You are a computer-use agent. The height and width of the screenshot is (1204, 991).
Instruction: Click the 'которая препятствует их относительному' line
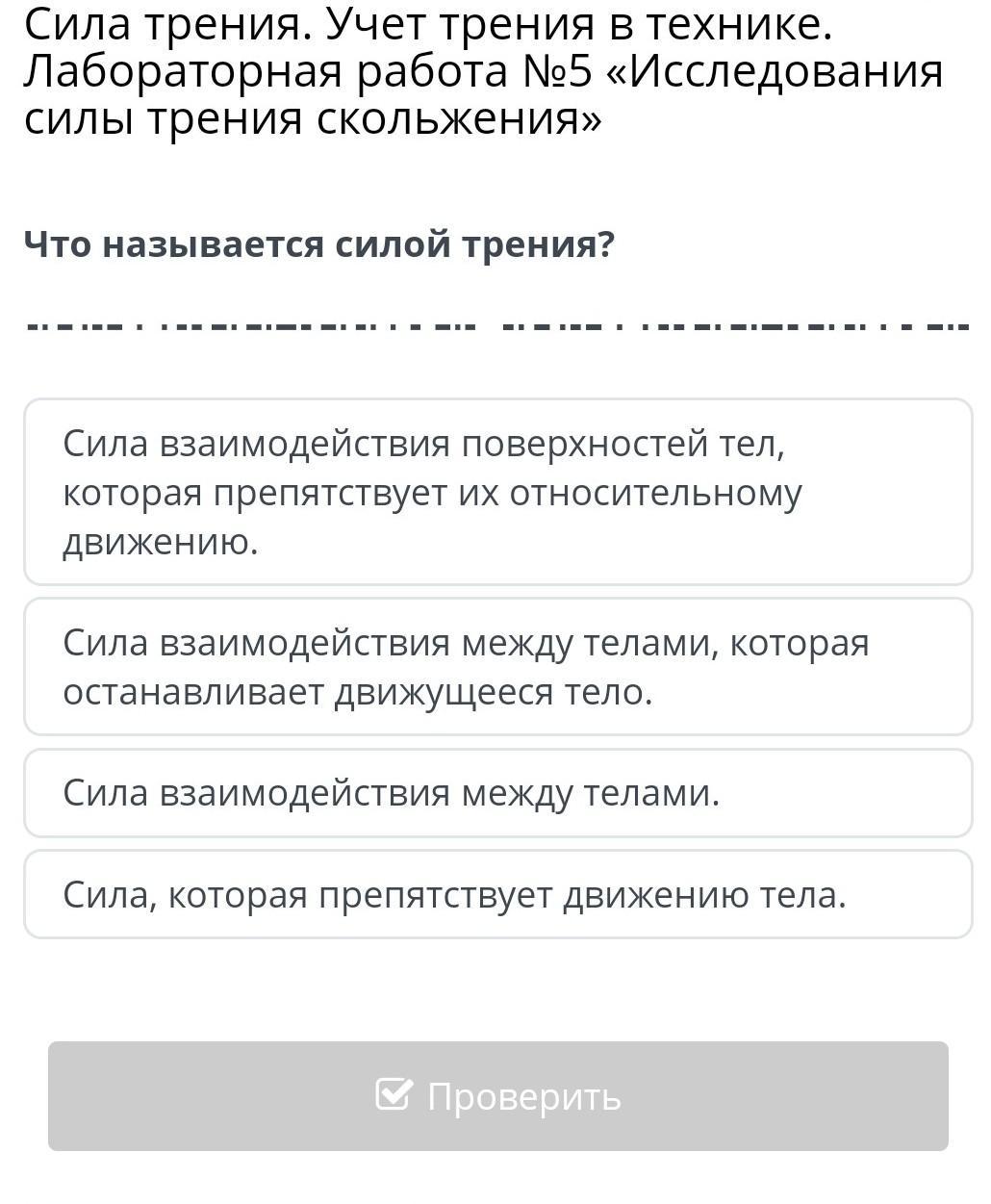[x=432, y=493]
